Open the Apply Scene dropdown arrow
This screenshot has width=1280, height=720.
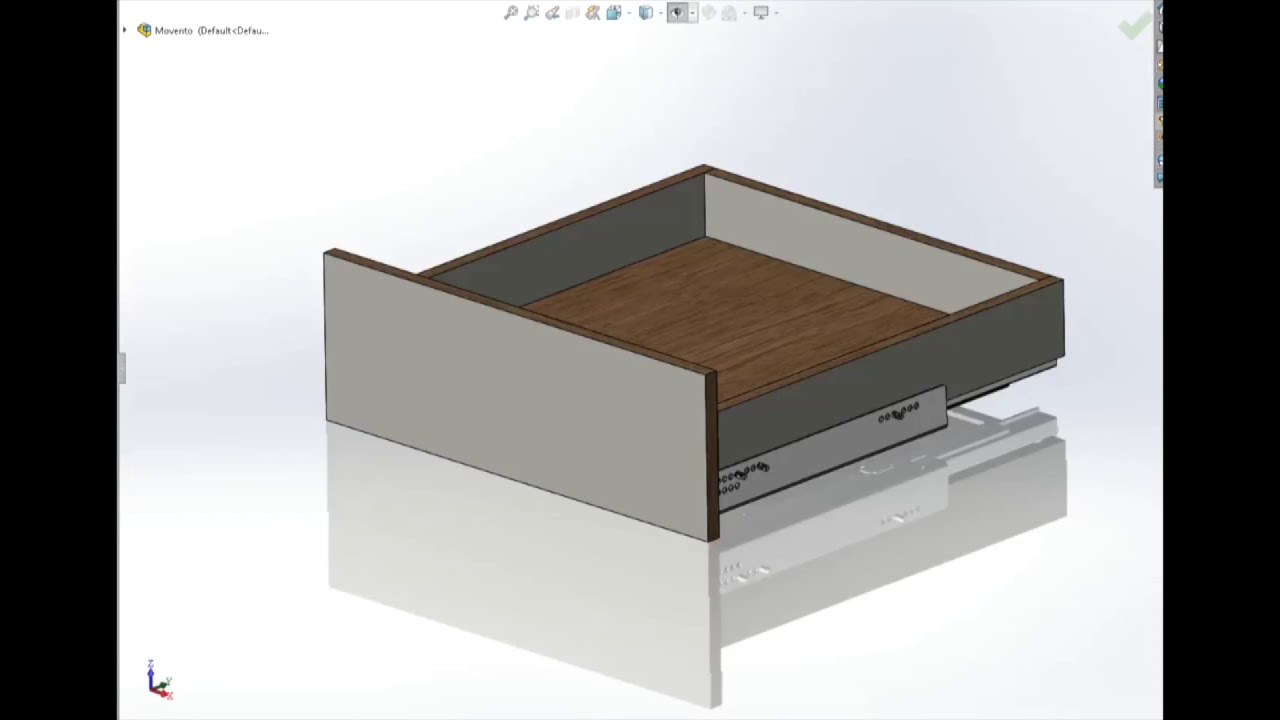(744, 13)
